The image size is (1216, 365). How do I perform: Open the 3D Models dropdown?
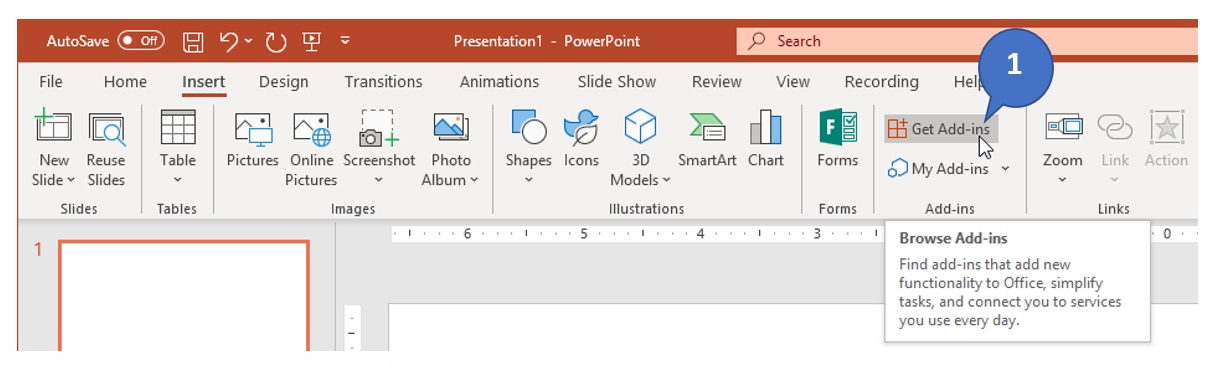[x=640, y=148]
